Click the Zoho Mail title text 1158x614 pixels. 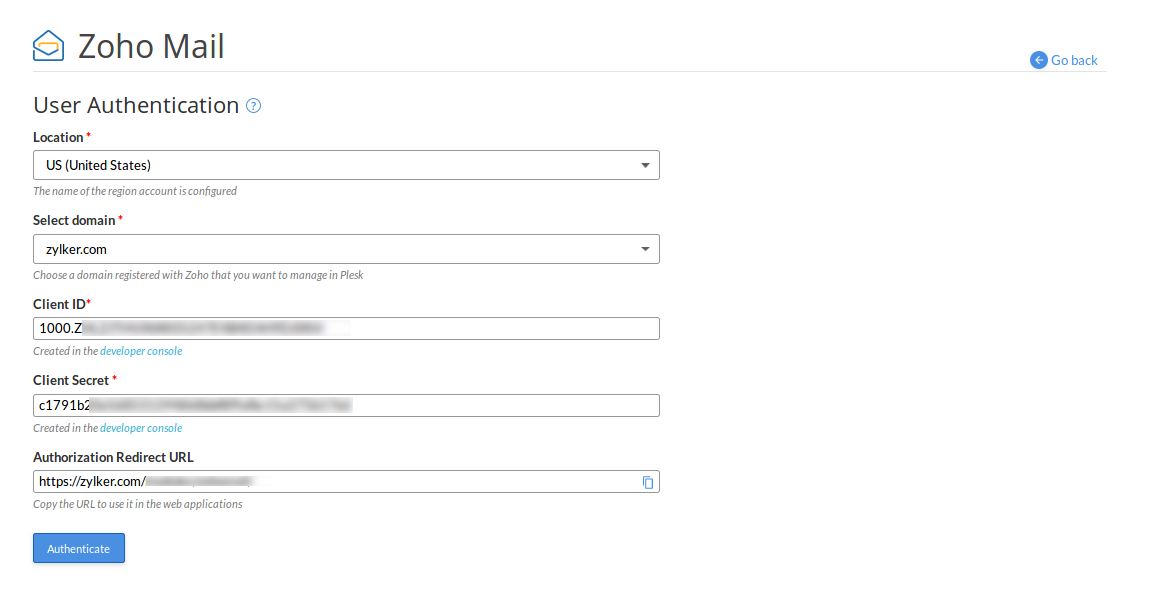[x=151, y=46]
